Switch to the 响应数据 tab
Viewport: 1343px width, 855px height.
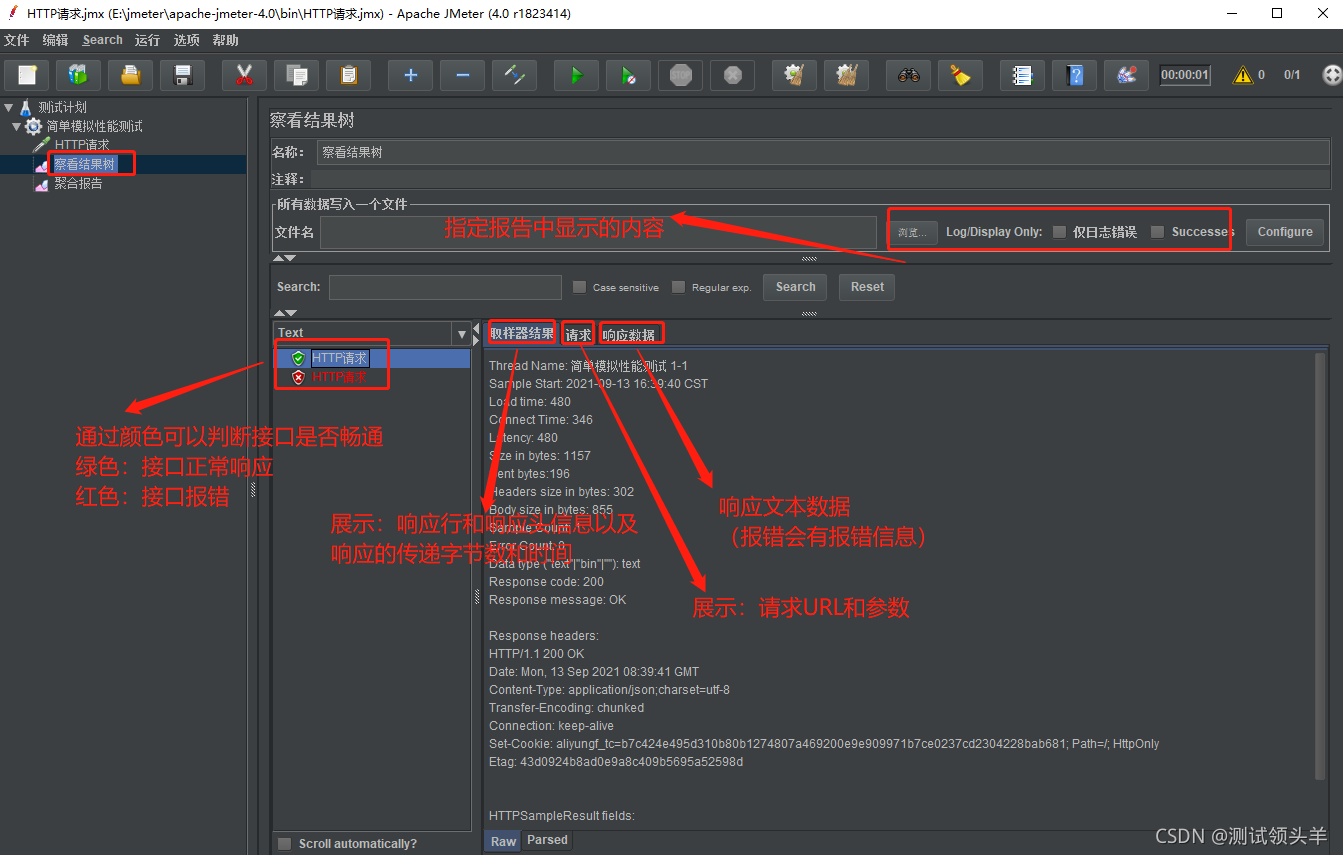[x=629, y=334]
